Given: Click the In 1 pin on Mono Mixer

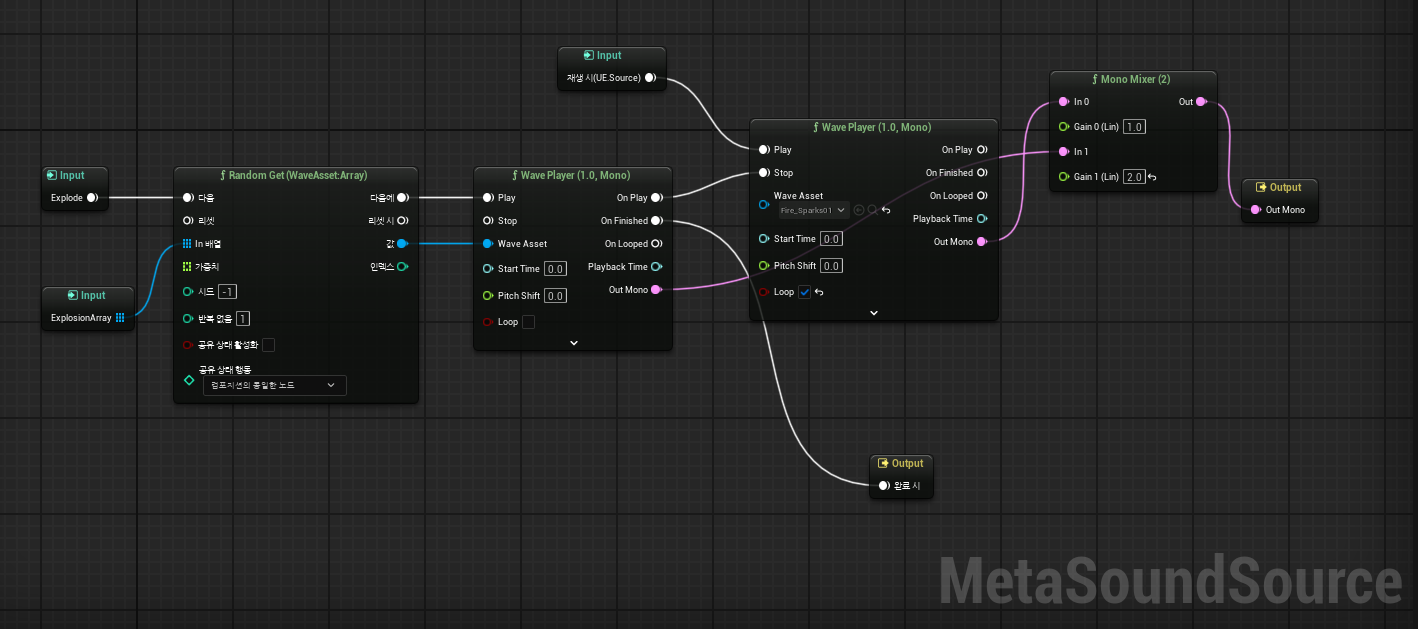Looking at the screenshot, I should [1063, 152].
